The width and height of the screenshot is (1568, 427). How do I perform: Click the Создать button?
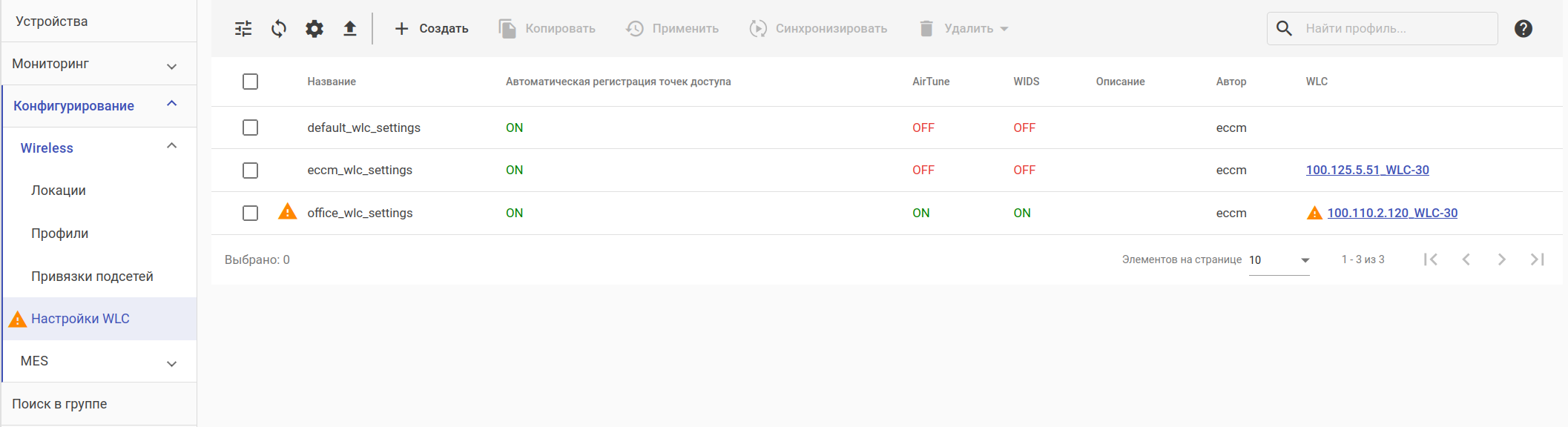point(432,29)
